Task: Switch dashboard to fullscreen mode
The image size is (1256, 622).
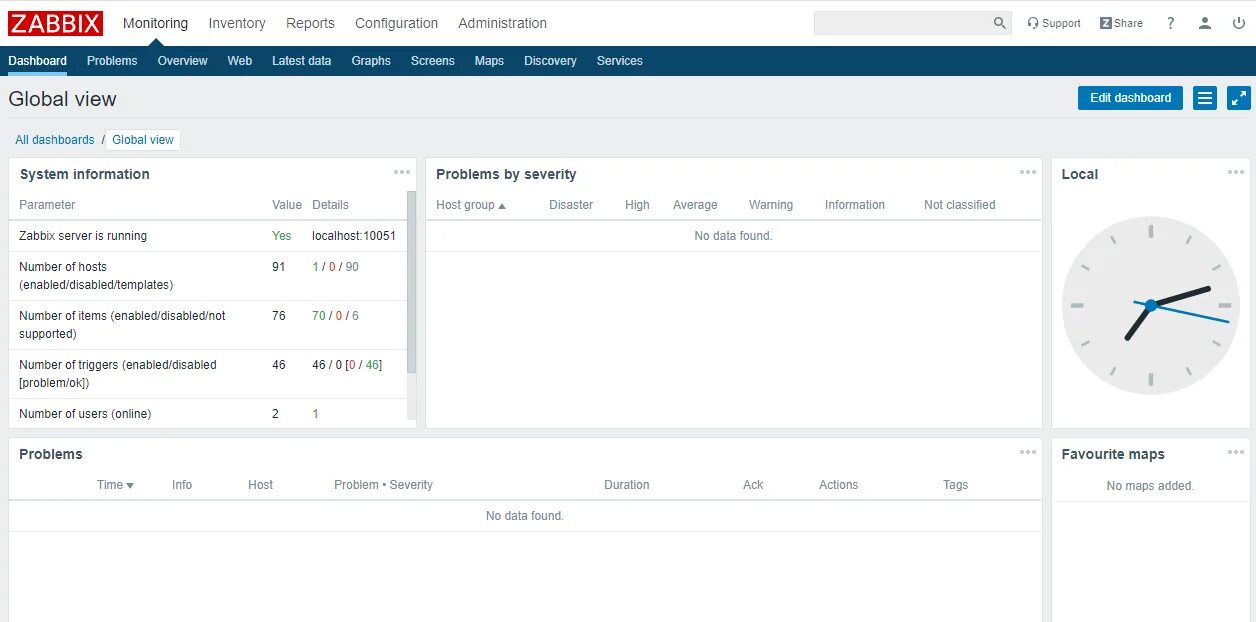Action: (1239, 98)
